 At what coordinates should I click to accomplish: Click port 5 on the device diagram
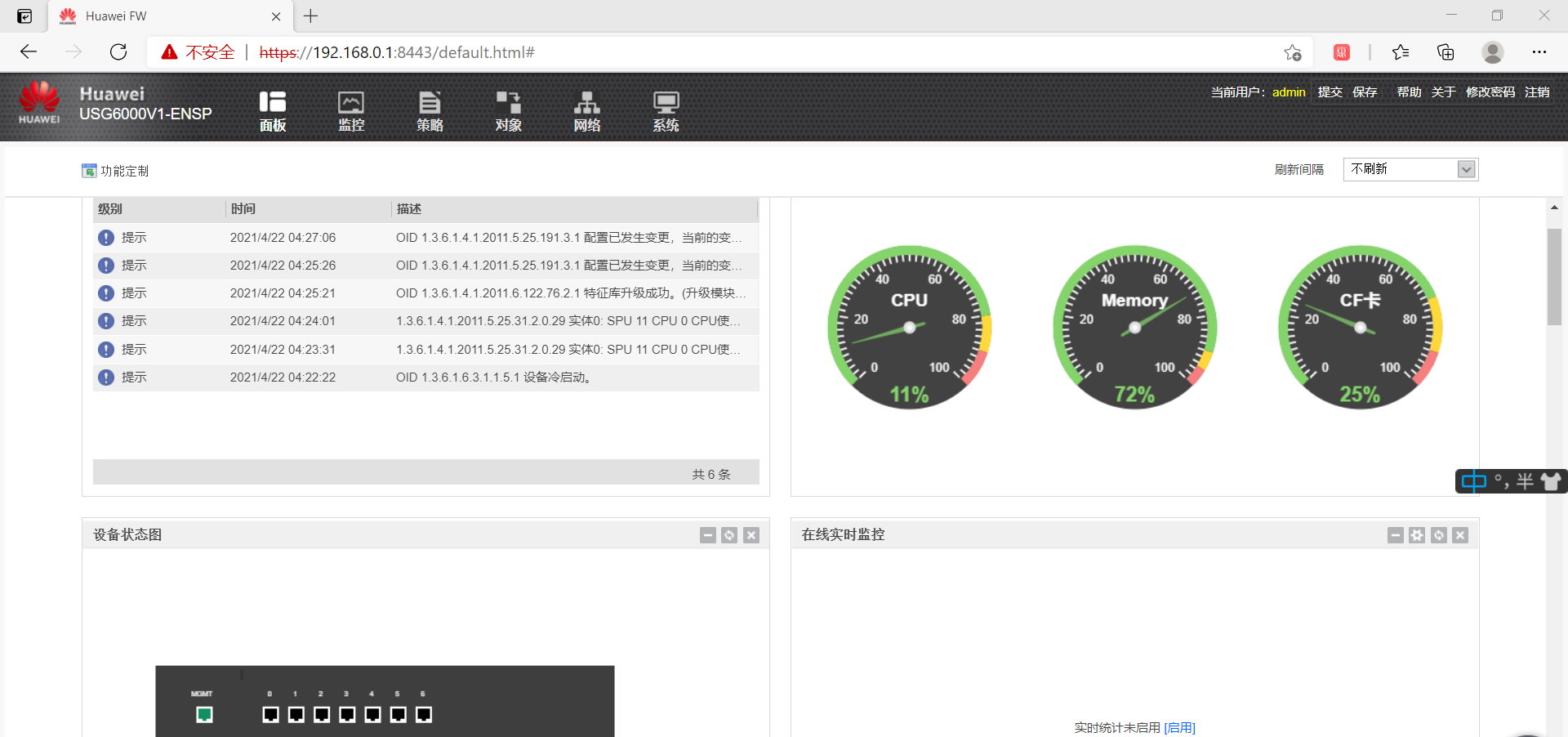coord(398,715)
